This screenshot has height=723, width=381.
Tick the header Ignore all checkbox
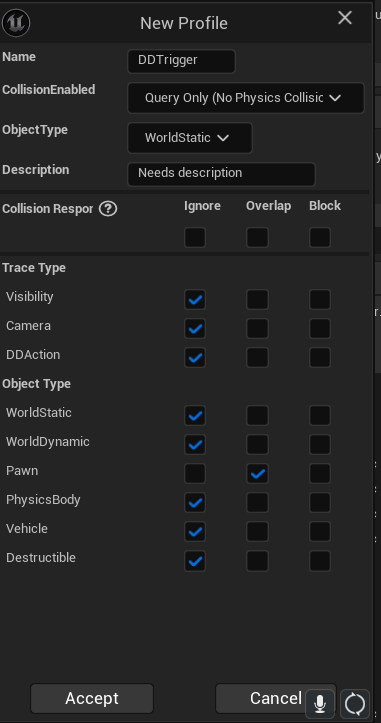[195, 237]
